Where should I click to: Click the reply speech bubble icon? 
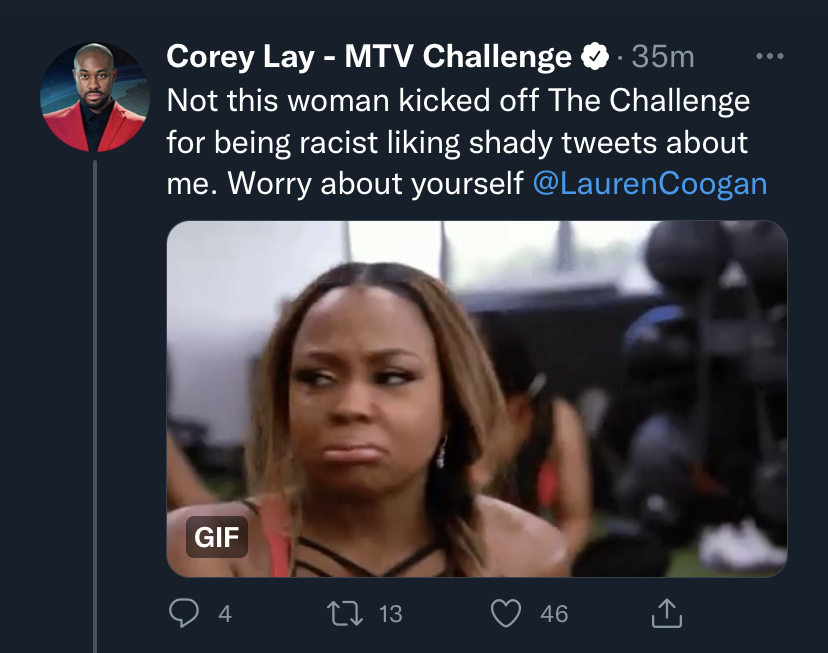pyautogui.click(x=184, y=613)
